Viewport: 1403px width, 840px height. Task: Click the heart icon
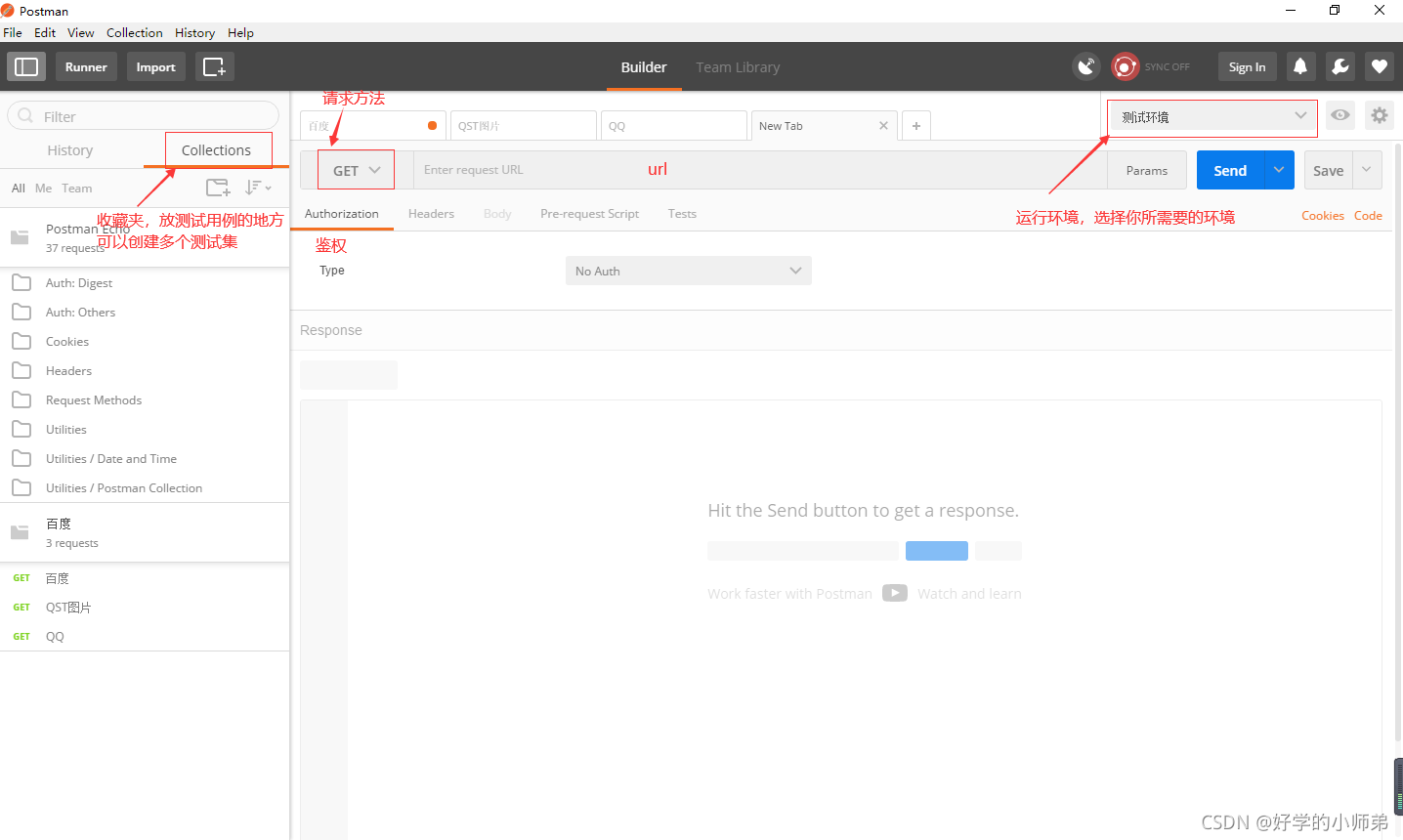1379,66
